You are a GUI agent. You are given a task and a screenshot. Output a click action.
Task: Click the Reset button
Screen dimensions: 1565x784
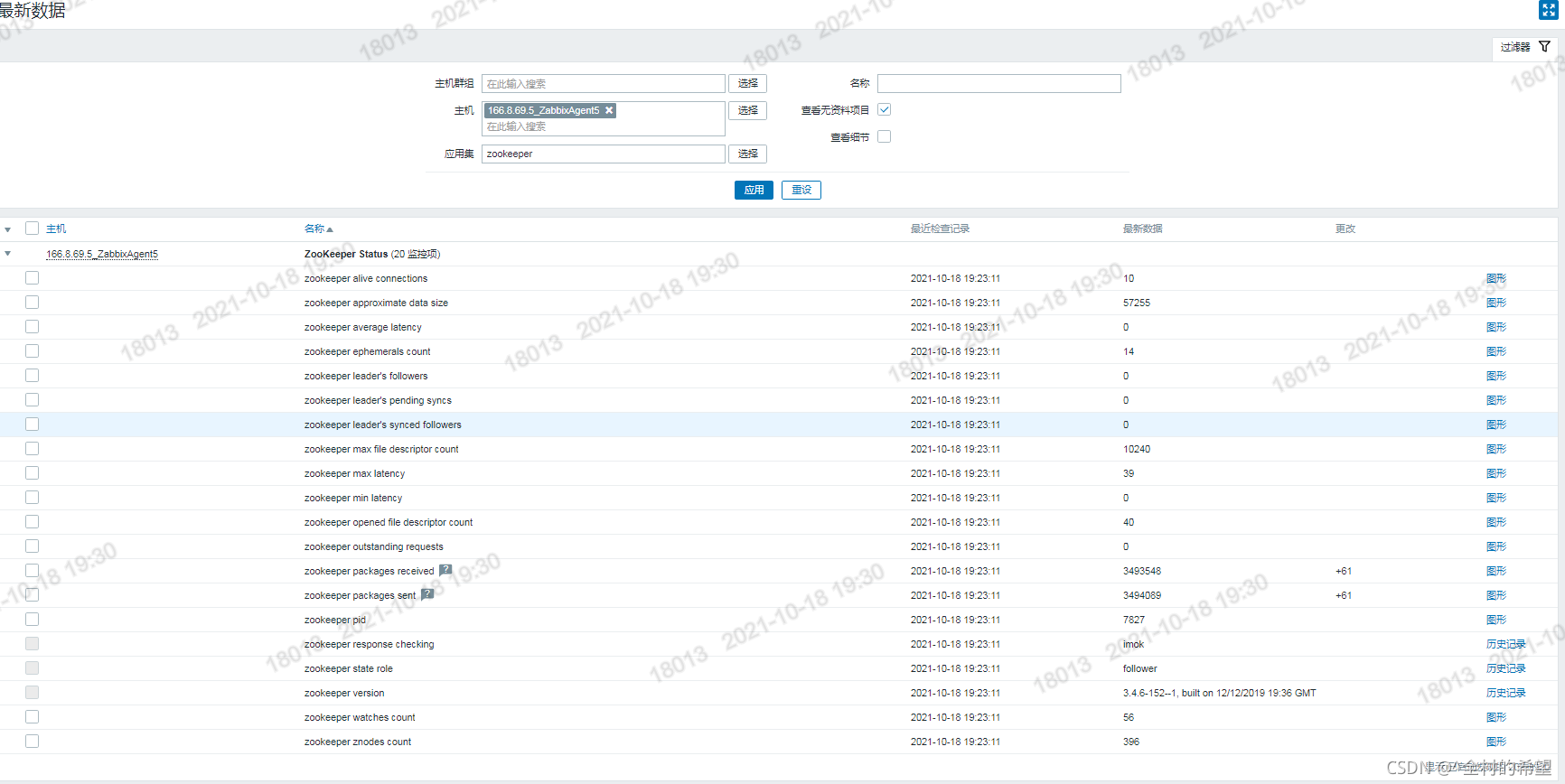pos(801,190)
